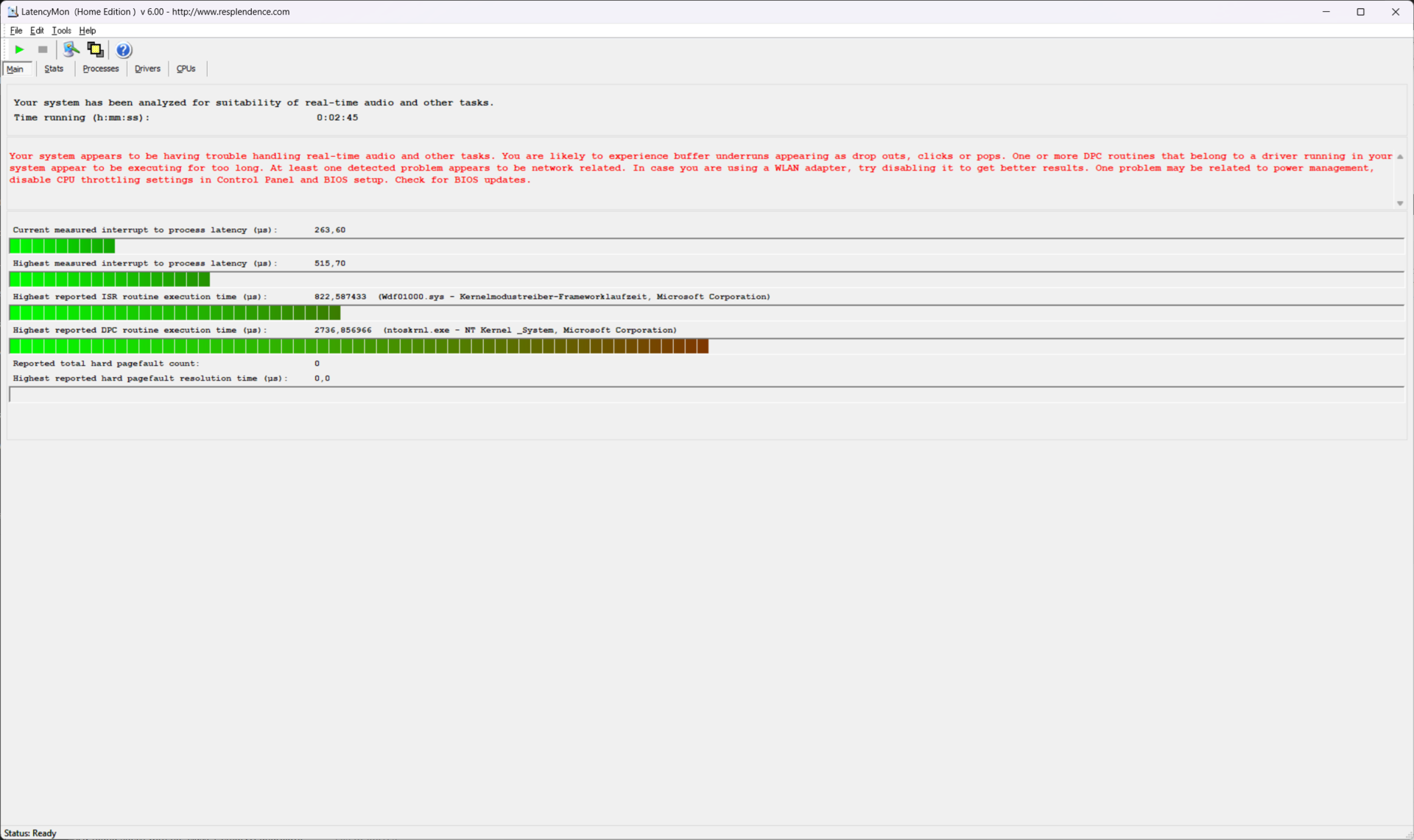Click the yellow overlapping windows toolbar icon

[x=95, y=49]
